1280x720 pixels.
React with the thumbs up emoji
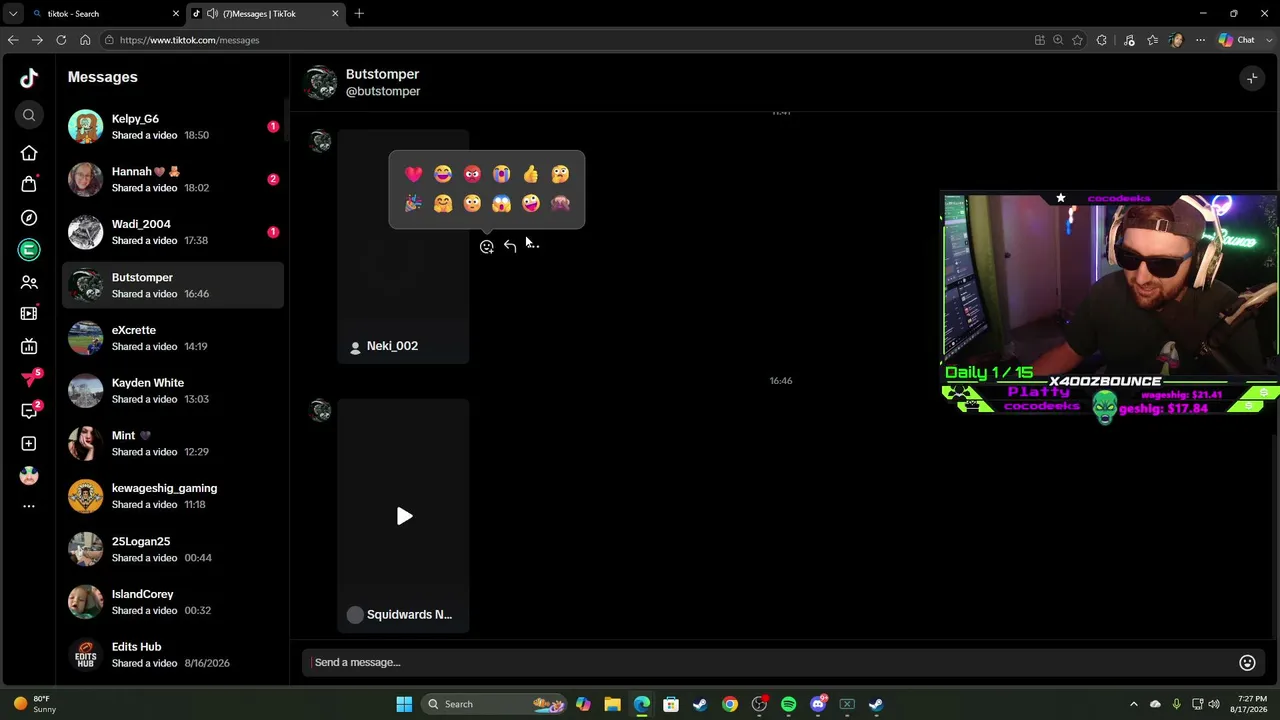531,174
